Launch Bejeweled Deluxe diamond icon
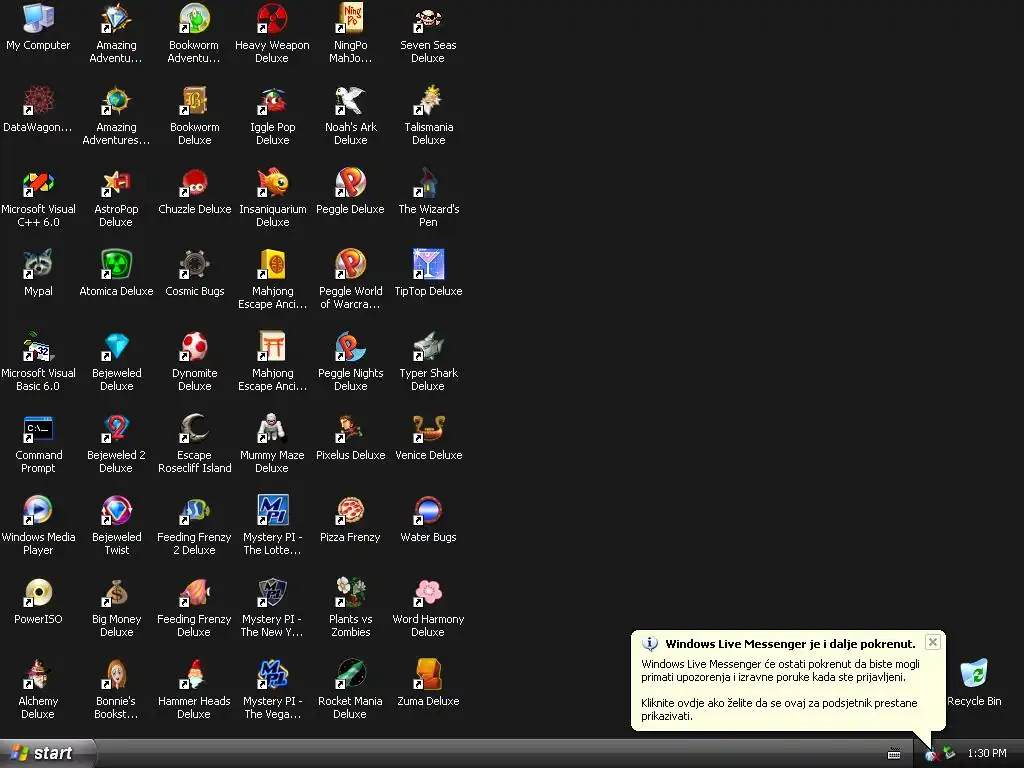Image resolution: width=1024 pixels, height=768 pixels. (116, 346)
